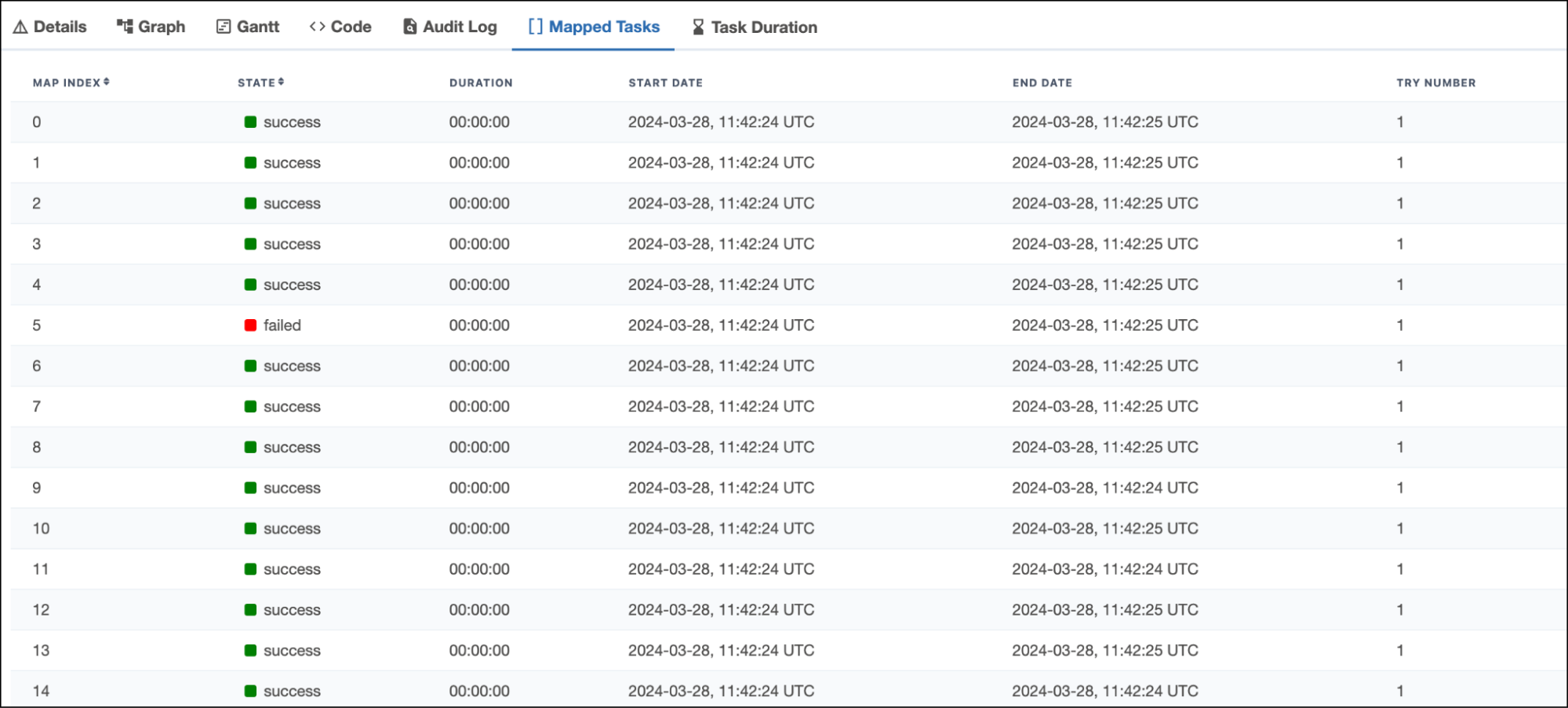Image resolution: width=1568 pixels, height=708 pixels.
Task: Click the Audit Log document icon
Action: (x=409, y=27)
